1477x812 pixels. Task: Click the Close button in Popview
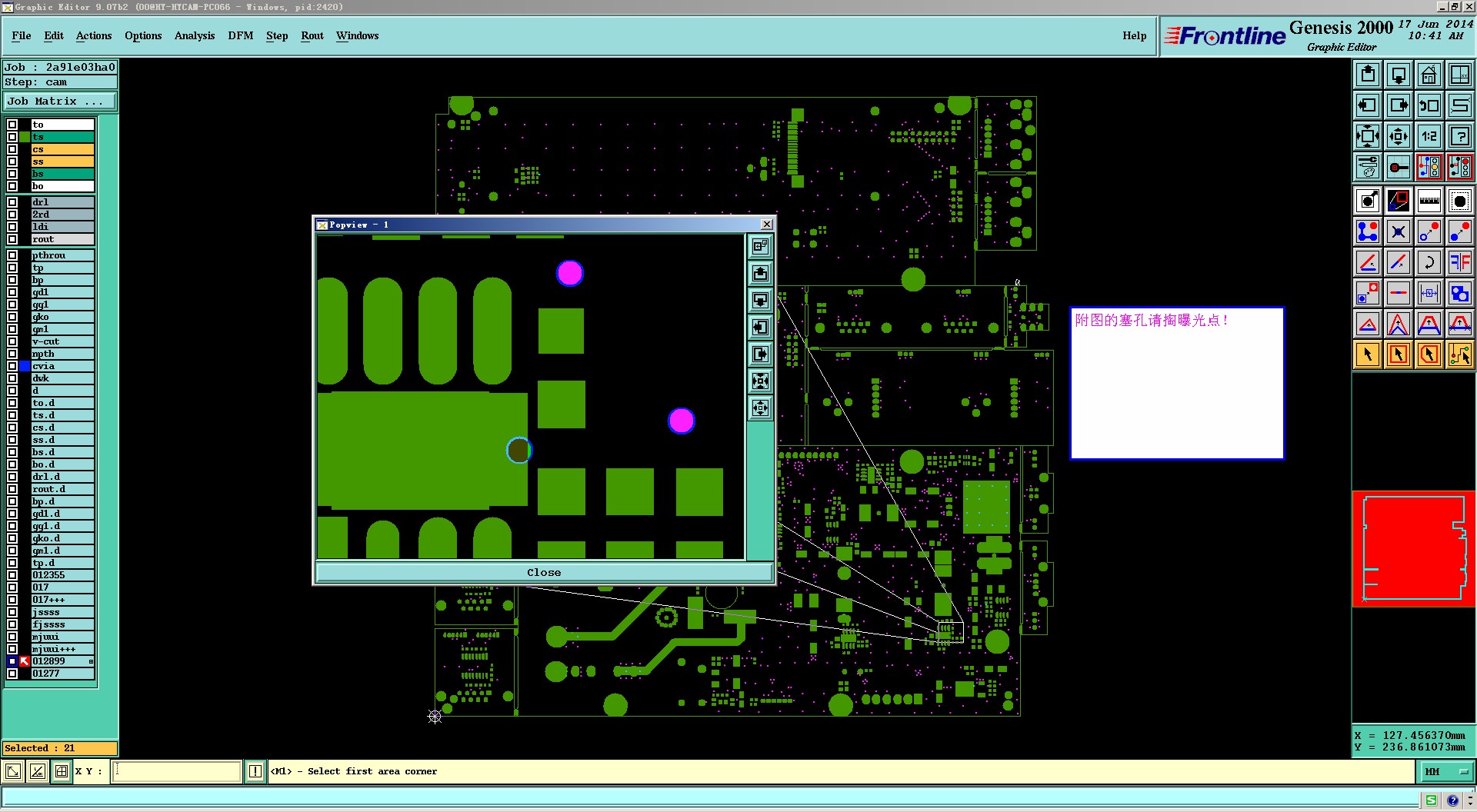click(x=544, y=572)
